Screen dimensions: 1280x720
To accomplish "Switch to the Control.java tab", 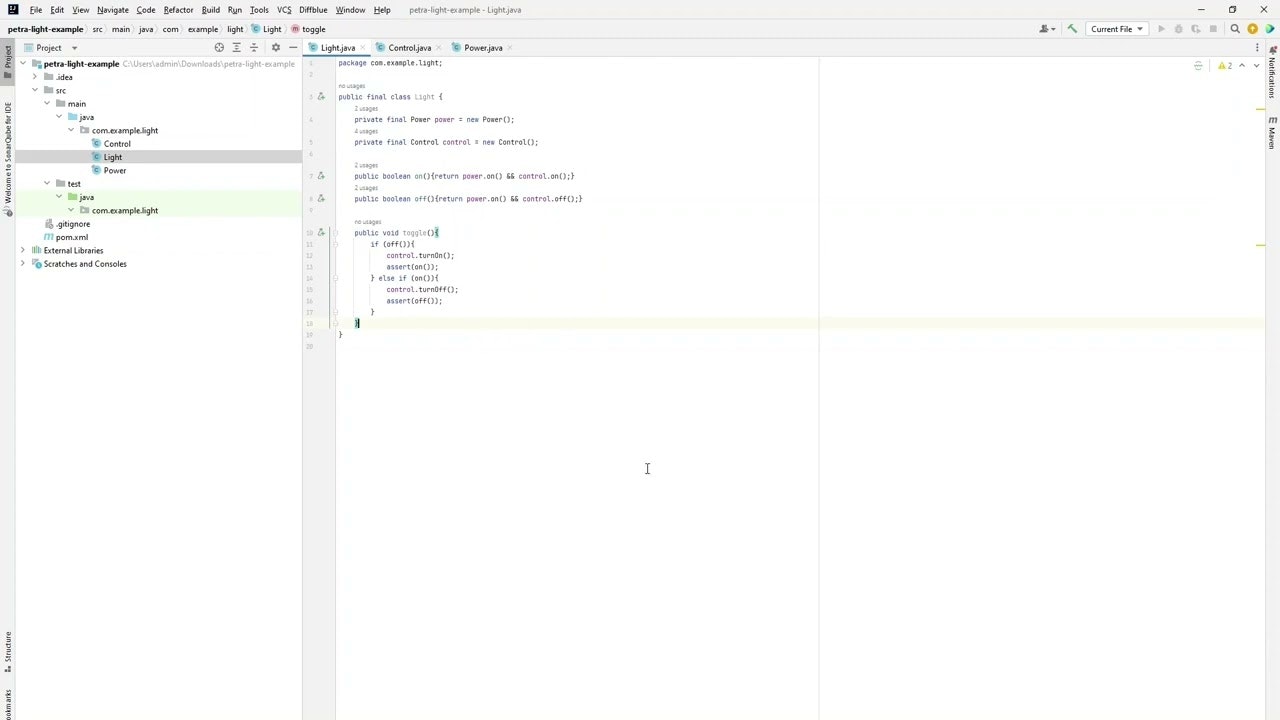I will pos(410,48).
